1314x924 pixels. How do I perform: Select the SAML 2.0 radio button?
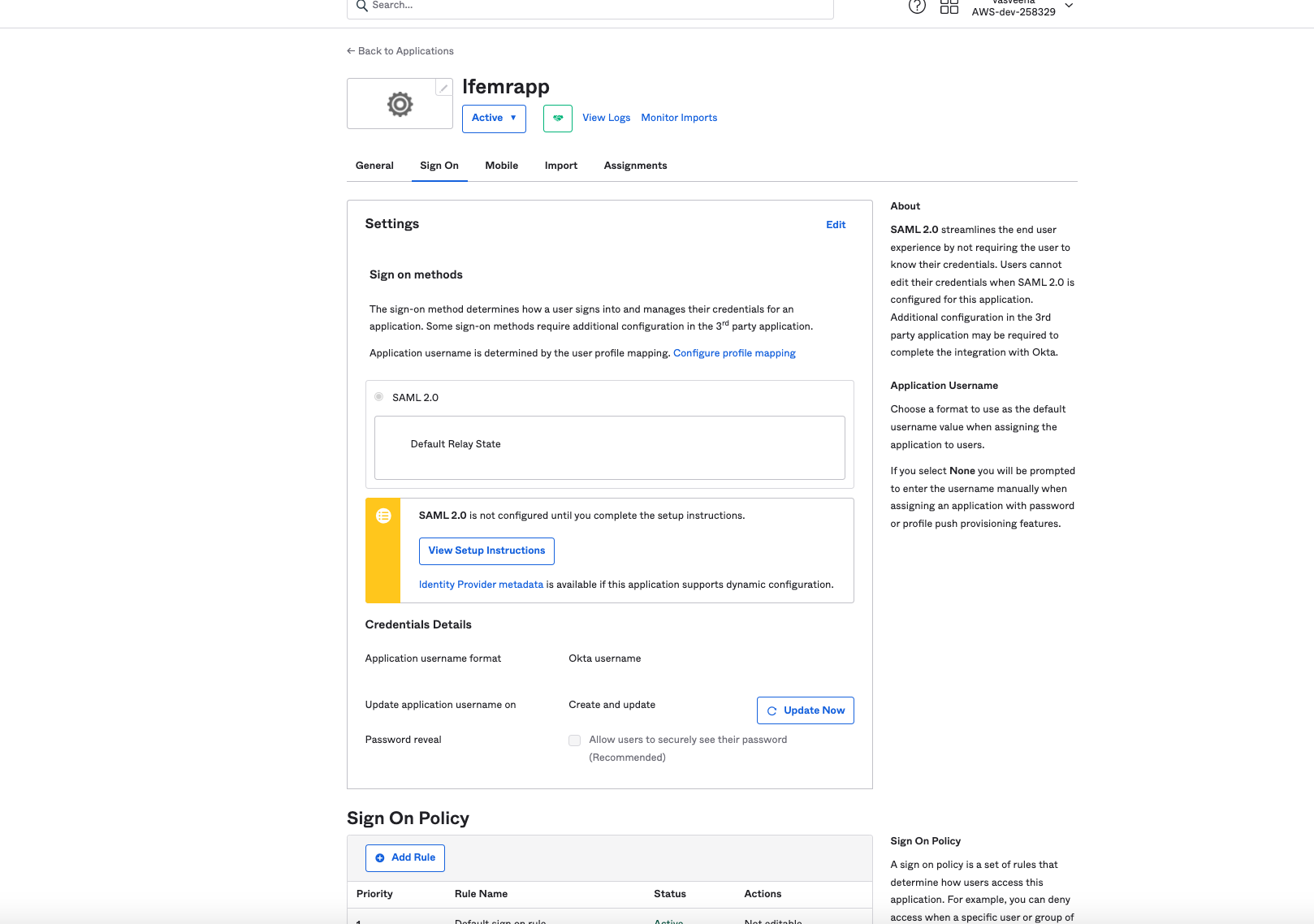click(x=378, y=397)
